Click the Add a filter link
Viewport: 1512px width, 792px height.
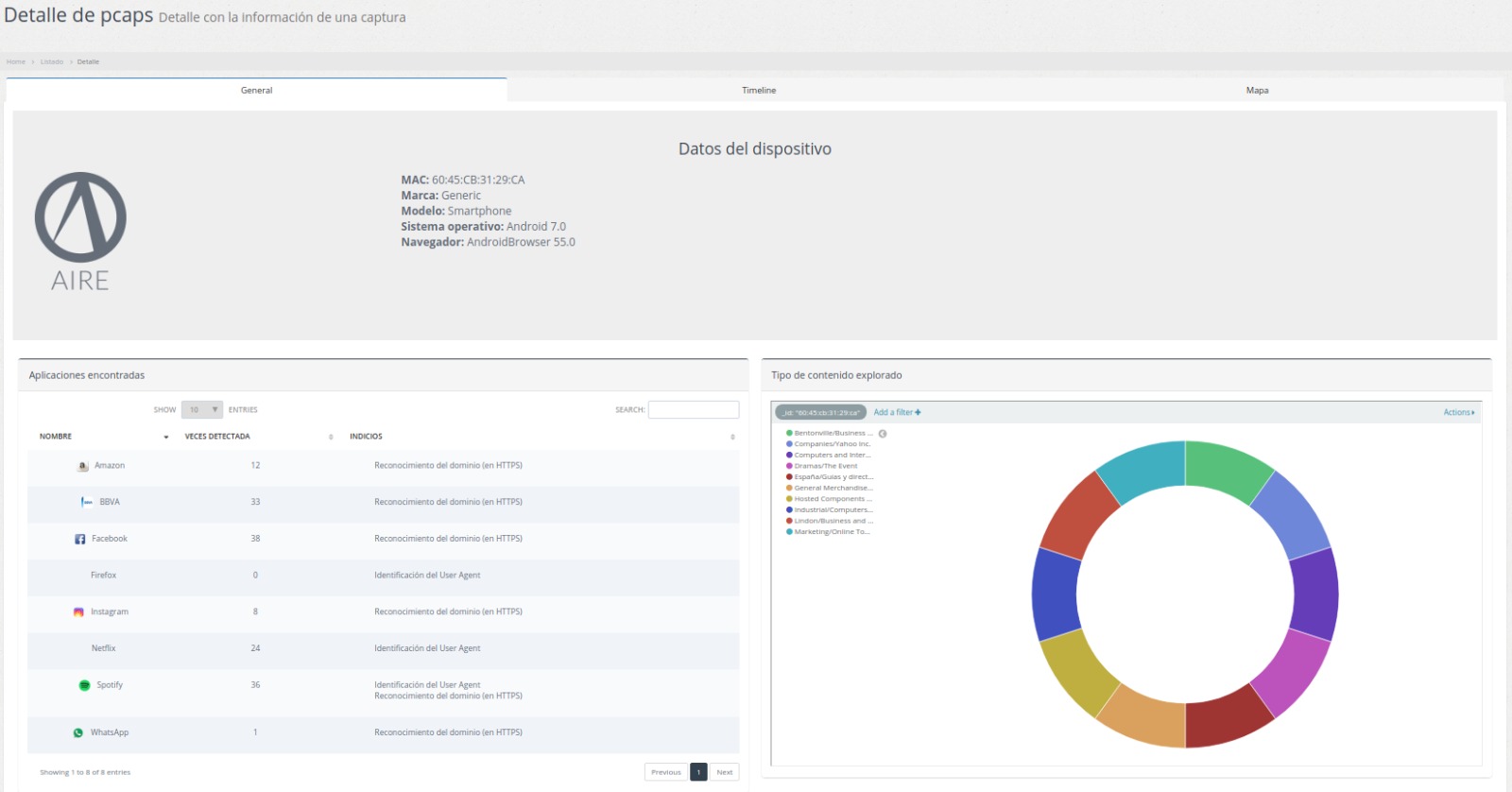point(897,412)
